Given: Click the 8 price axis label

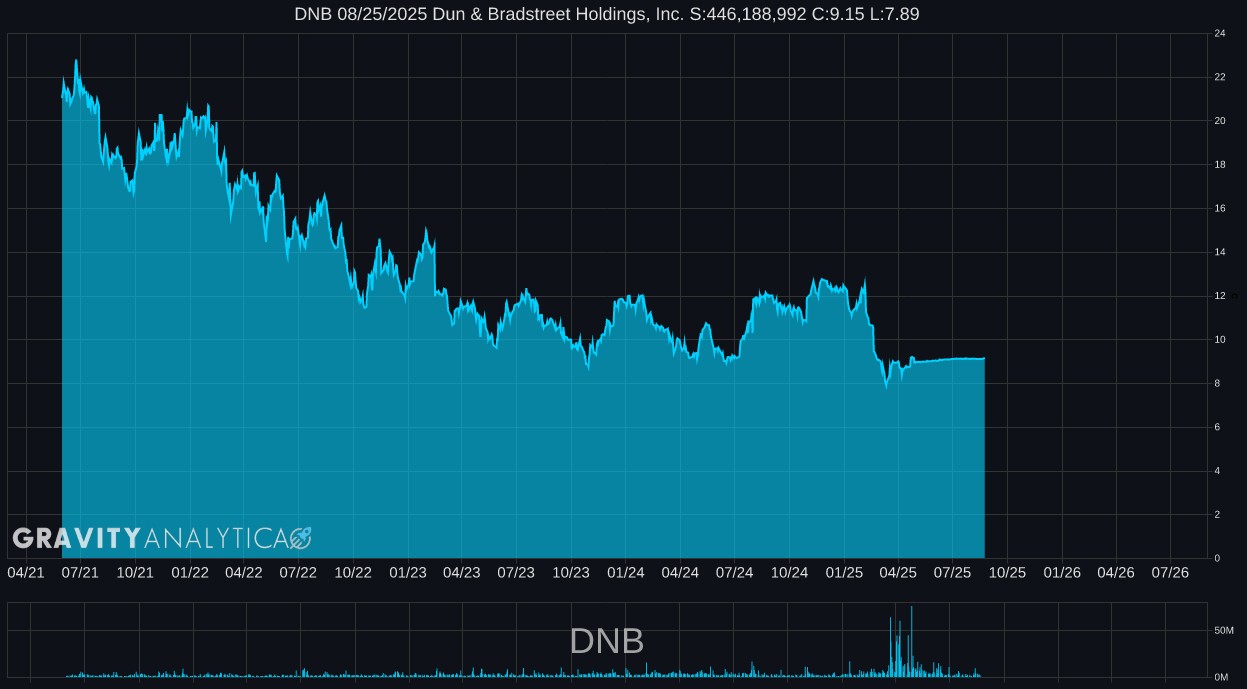Looking at the screenshot, I should (x=1217, y=383).
